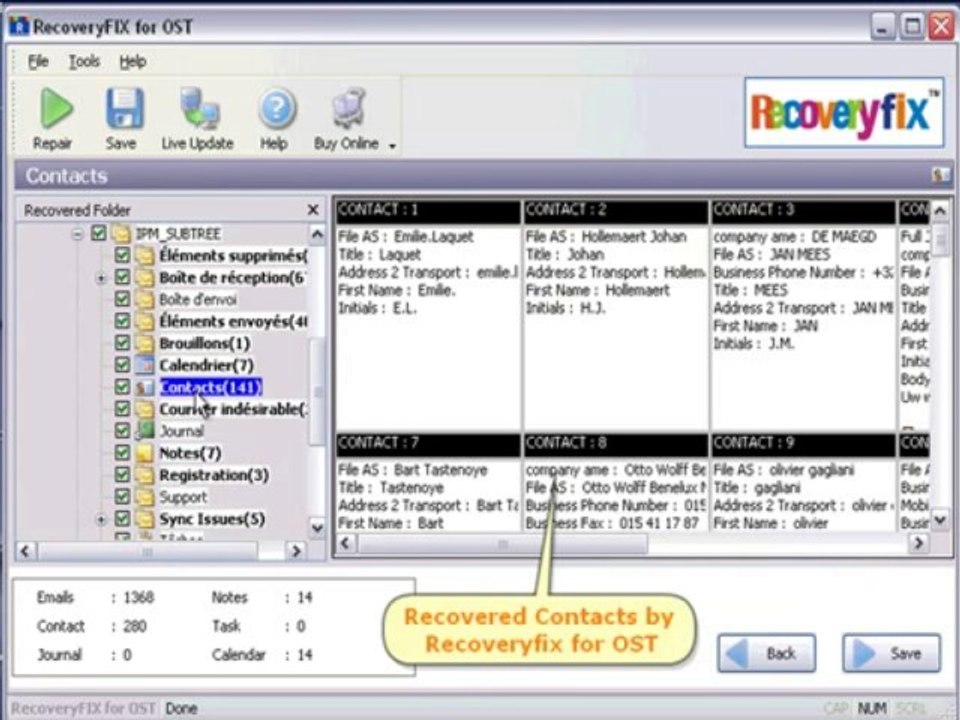
Task: Click folder tree scroll down arrow
Action: click(x=317, y=528)
